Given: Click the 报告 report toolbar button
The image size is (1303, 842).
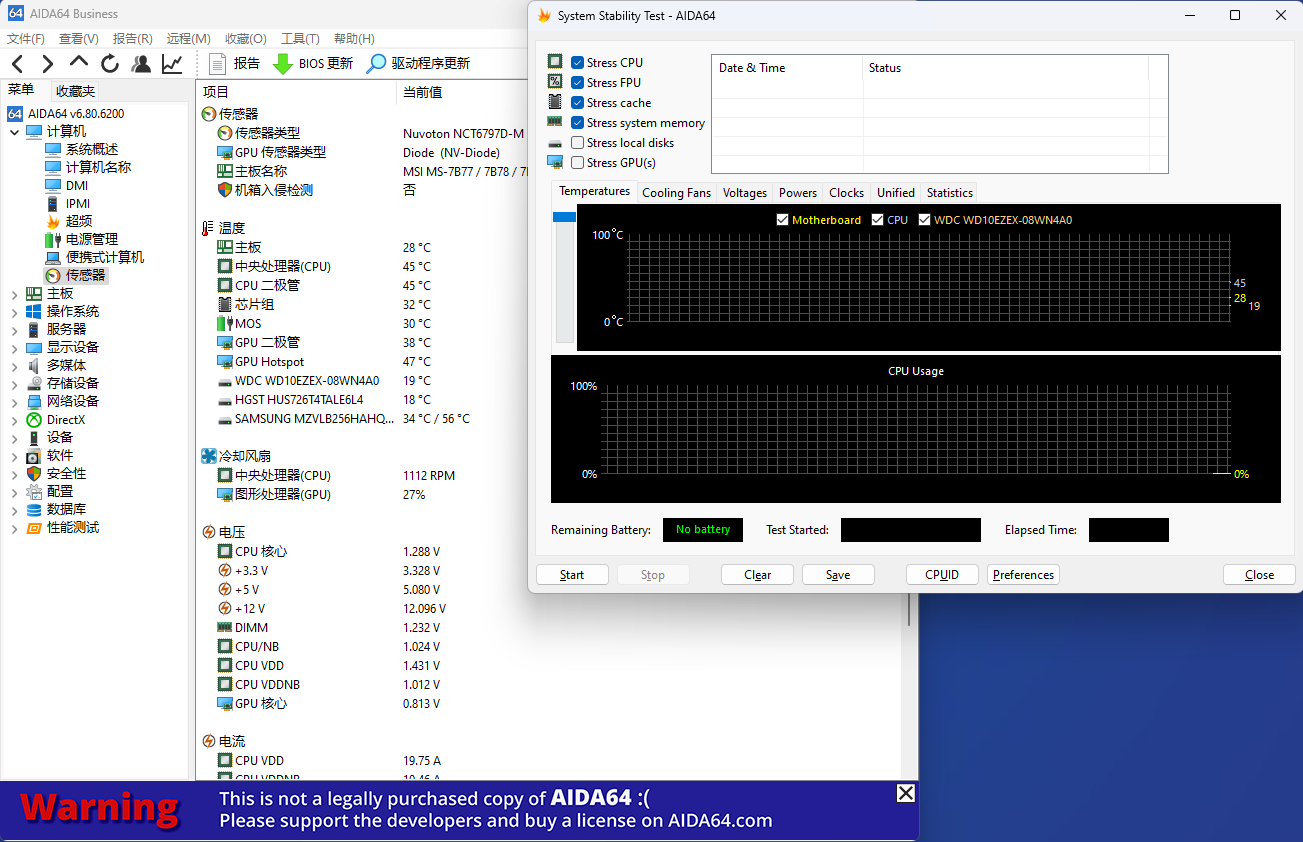Looking at the screenshot, I should (x=234, y=63).
